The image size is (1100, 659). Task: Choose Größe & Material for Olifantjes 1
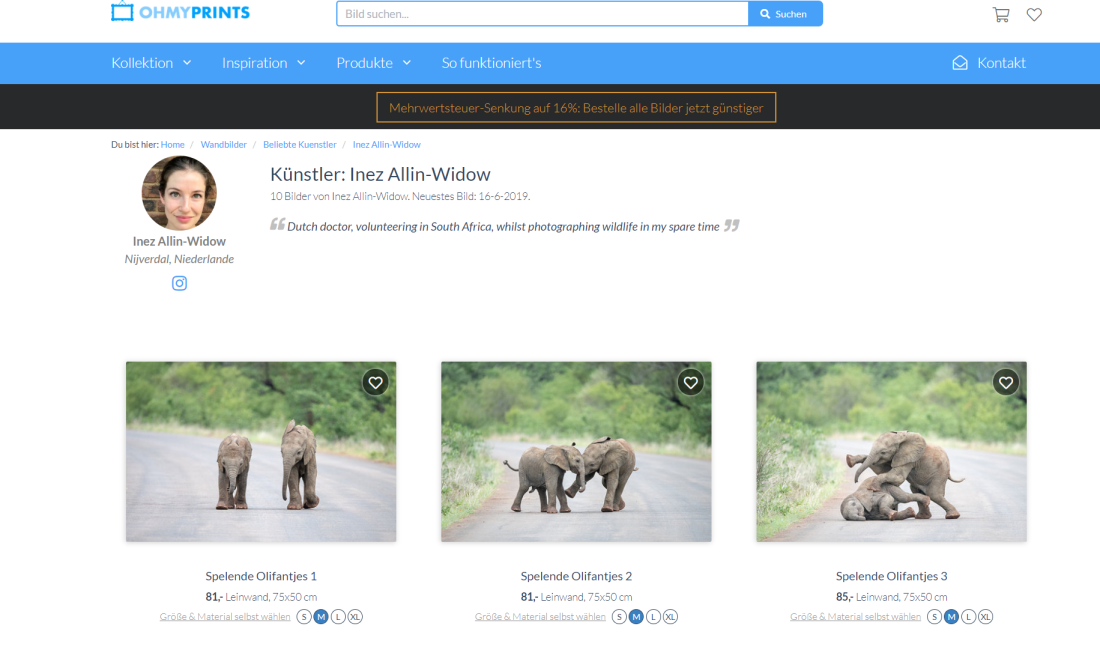point(224,617)
